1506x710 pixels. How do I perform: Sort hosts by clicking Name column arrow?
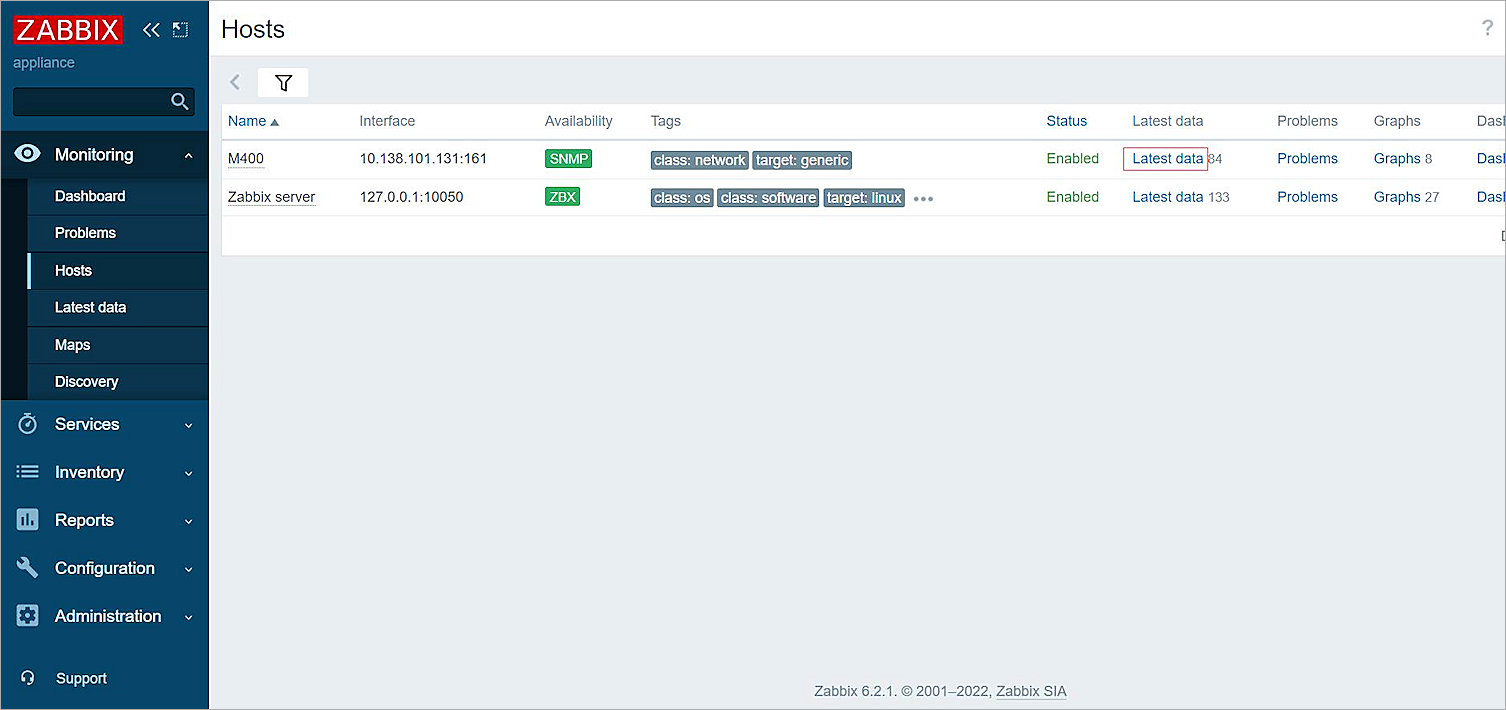click(274, 120)
